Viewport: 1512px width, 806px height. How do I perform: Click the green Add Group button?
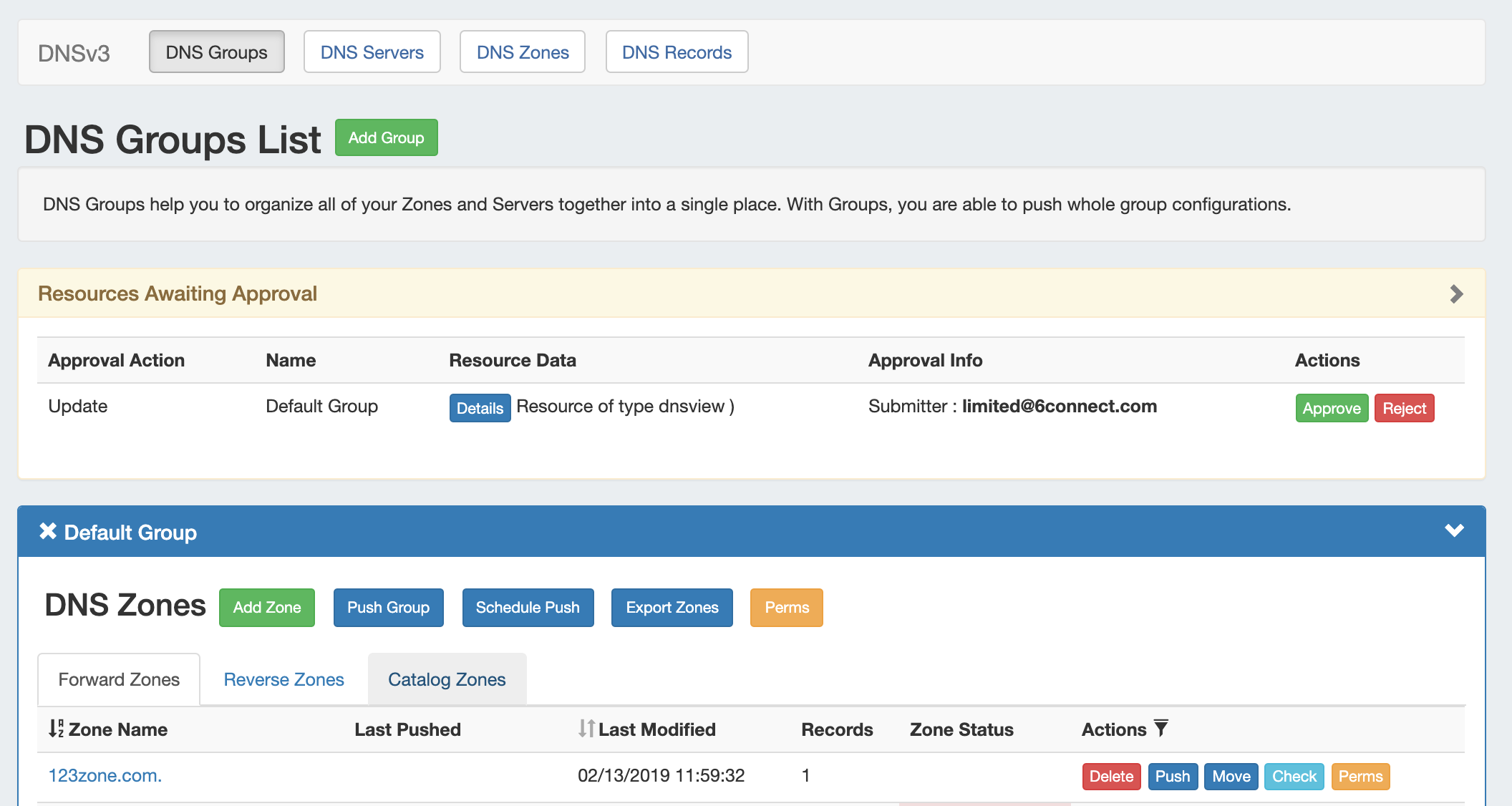point(386,137)
